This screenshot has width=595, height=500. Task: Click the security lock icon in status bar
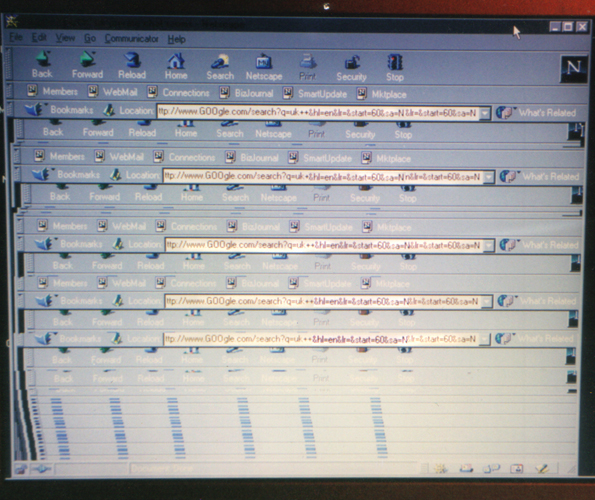[20, 469]
